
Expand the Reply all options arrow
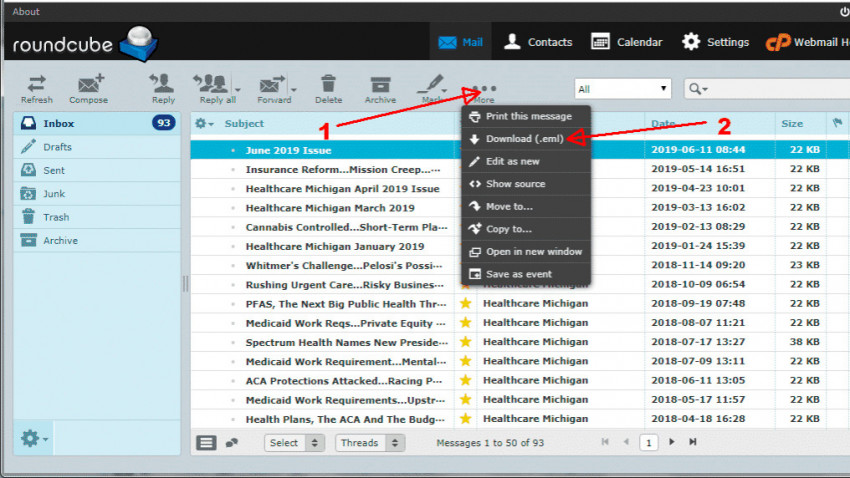click(237, 89)
